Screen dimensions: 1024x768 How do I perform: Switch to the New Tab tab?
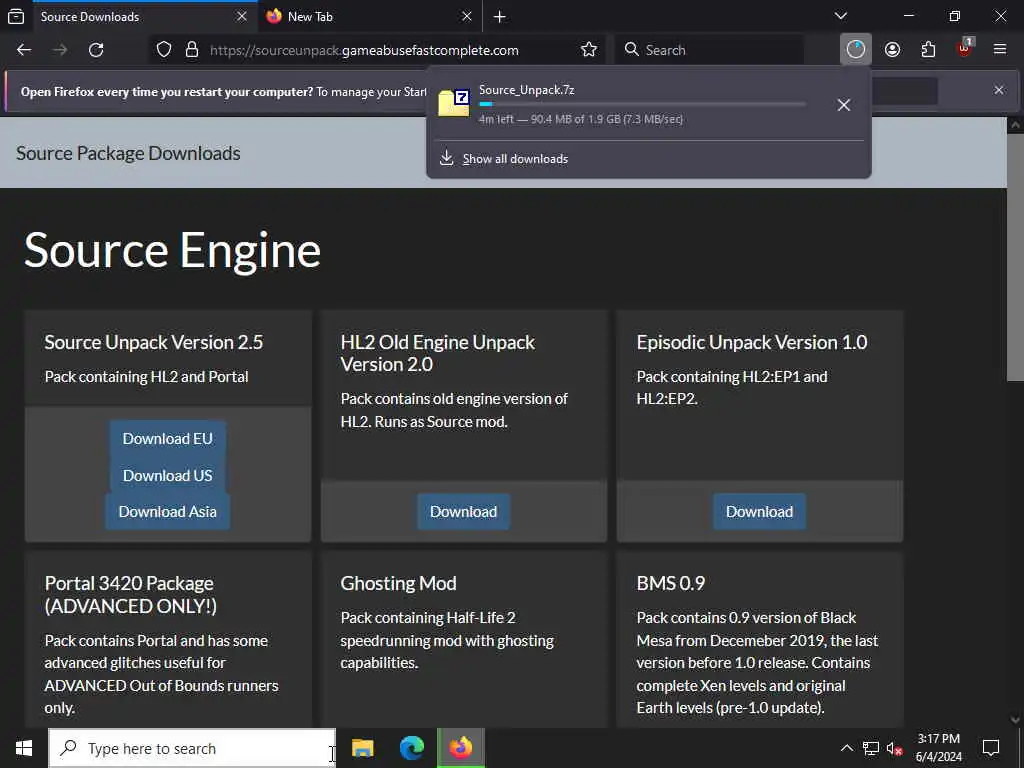click(370, 16)
